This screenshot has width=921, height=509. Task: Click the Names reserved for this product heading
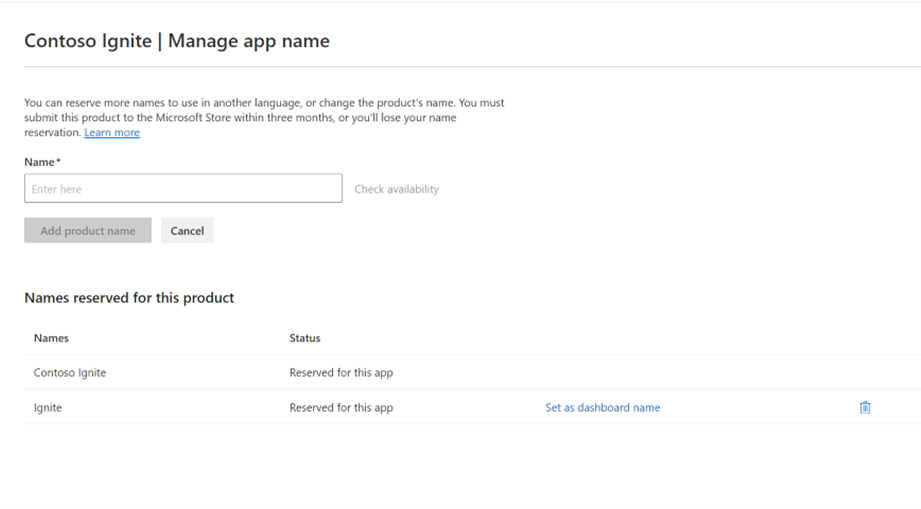[x=129, y=298]
